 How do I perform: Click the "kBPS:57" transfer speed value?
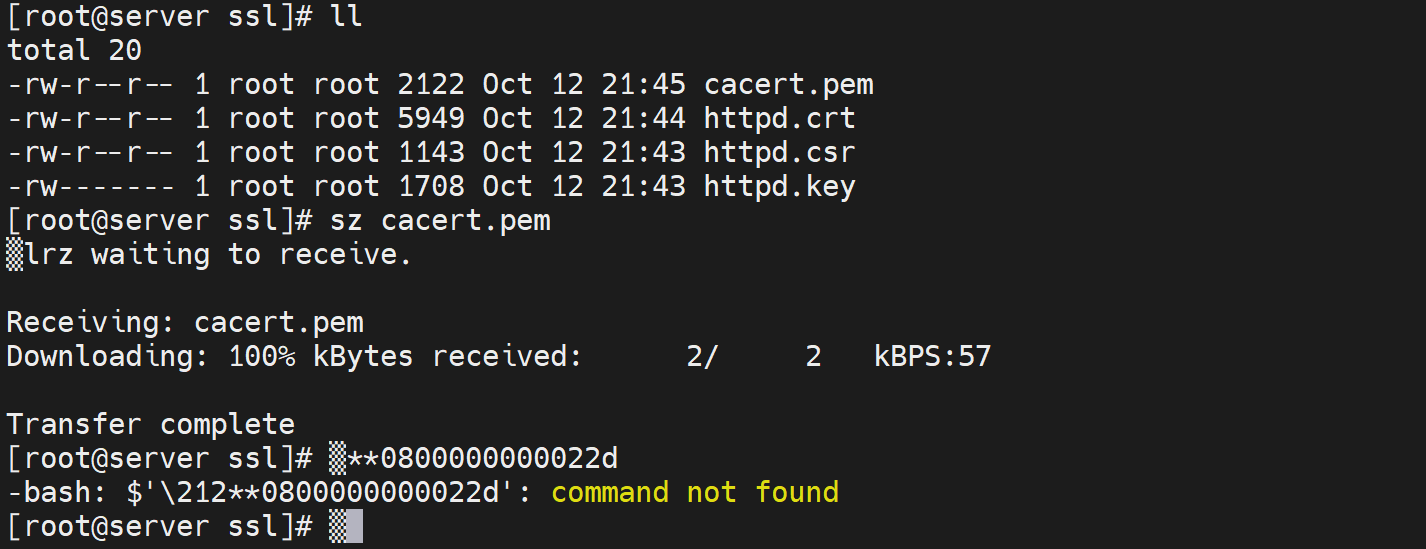coord(932,357)
